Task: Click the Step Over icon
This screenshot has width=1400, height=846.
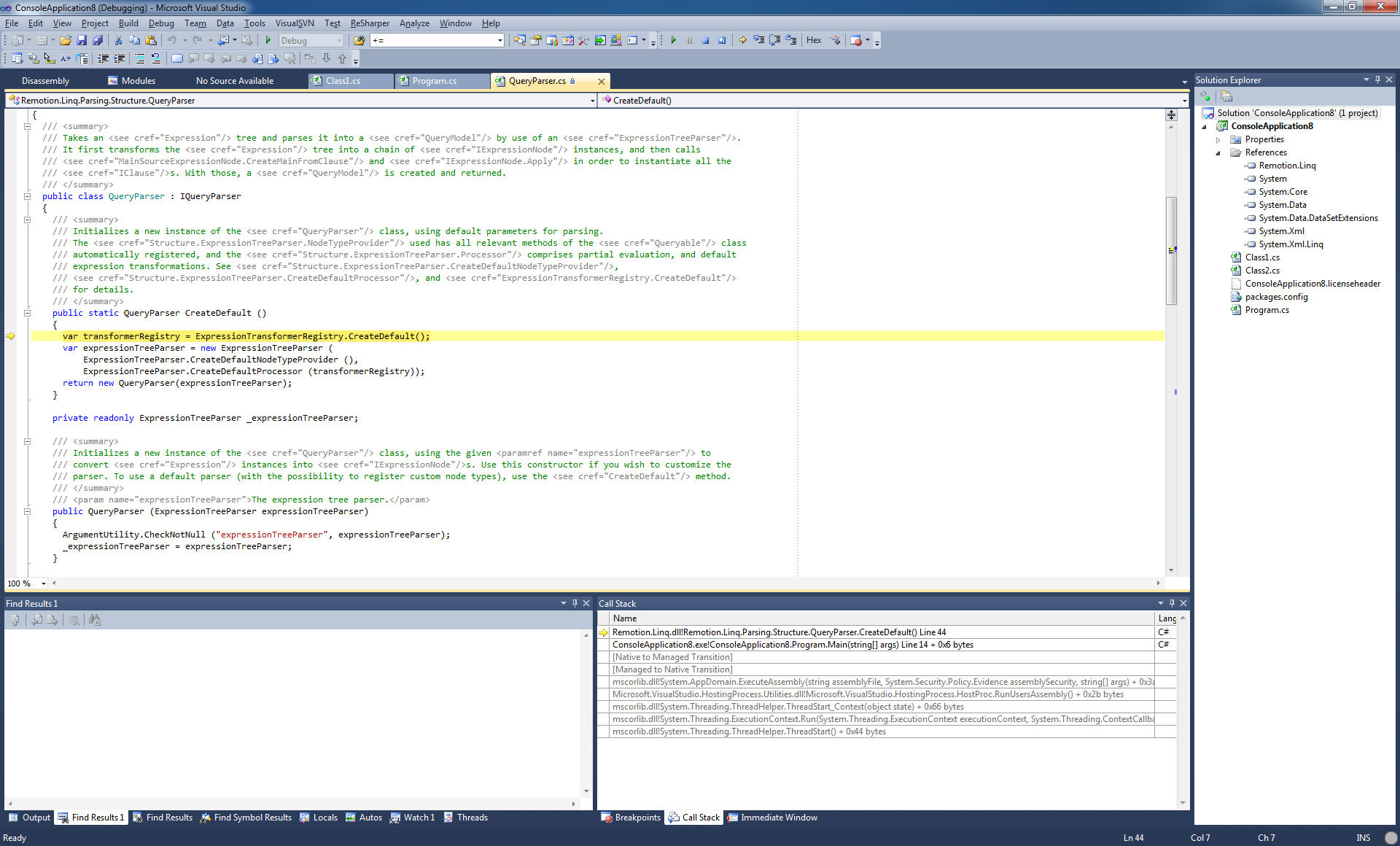Action: click(774, 41)
